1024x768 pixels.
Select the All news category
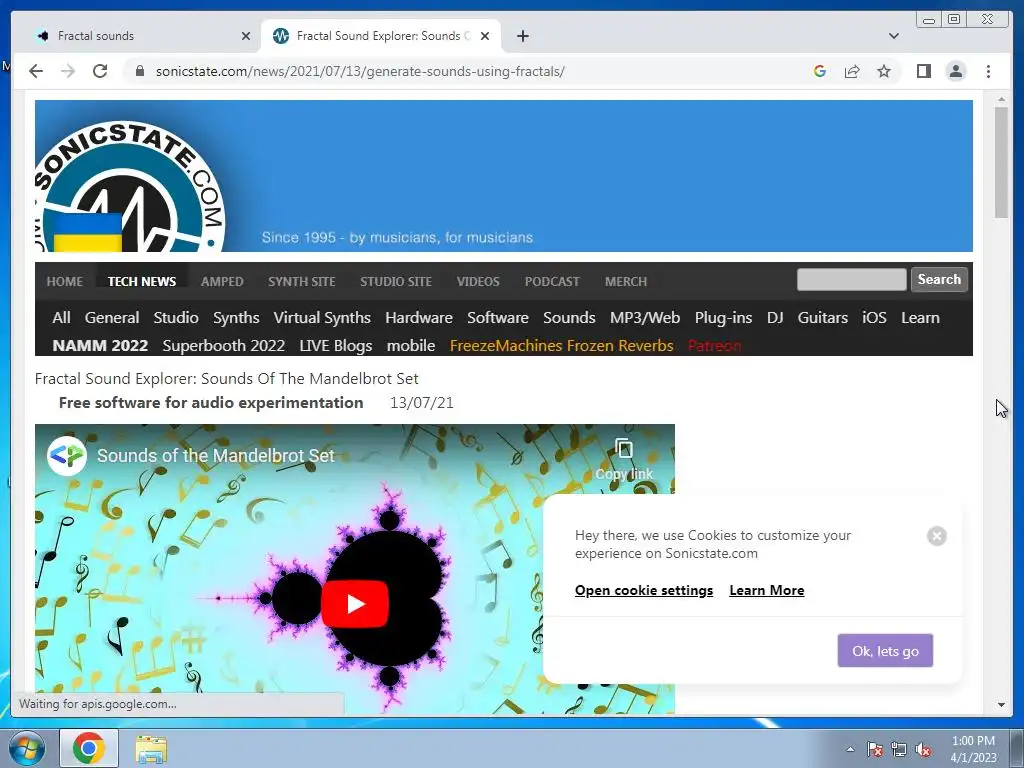click(x=61, y=317)
